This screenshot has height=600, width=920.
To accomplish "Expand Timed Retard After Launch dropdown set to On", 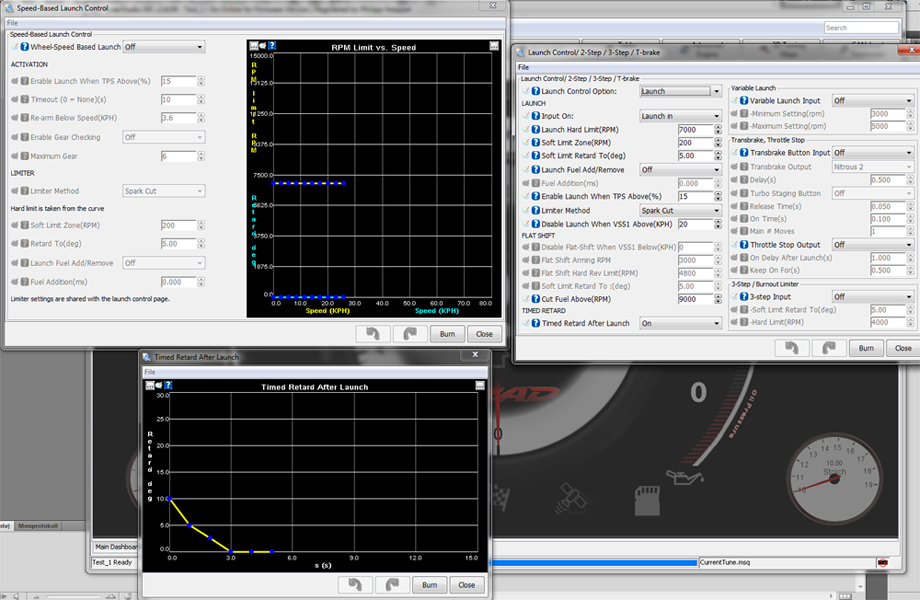I will point(680,324).
